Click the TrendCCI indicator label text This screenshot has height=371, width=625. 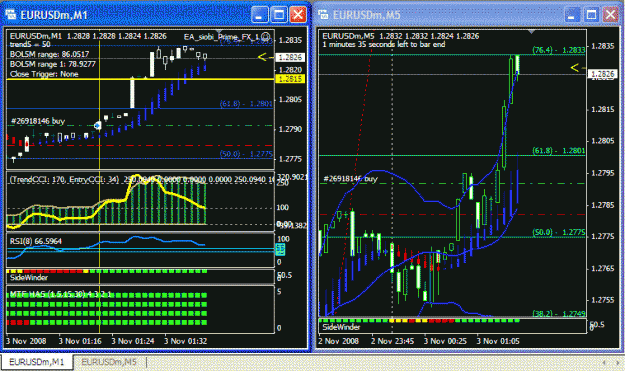click(x=64, y=180)
